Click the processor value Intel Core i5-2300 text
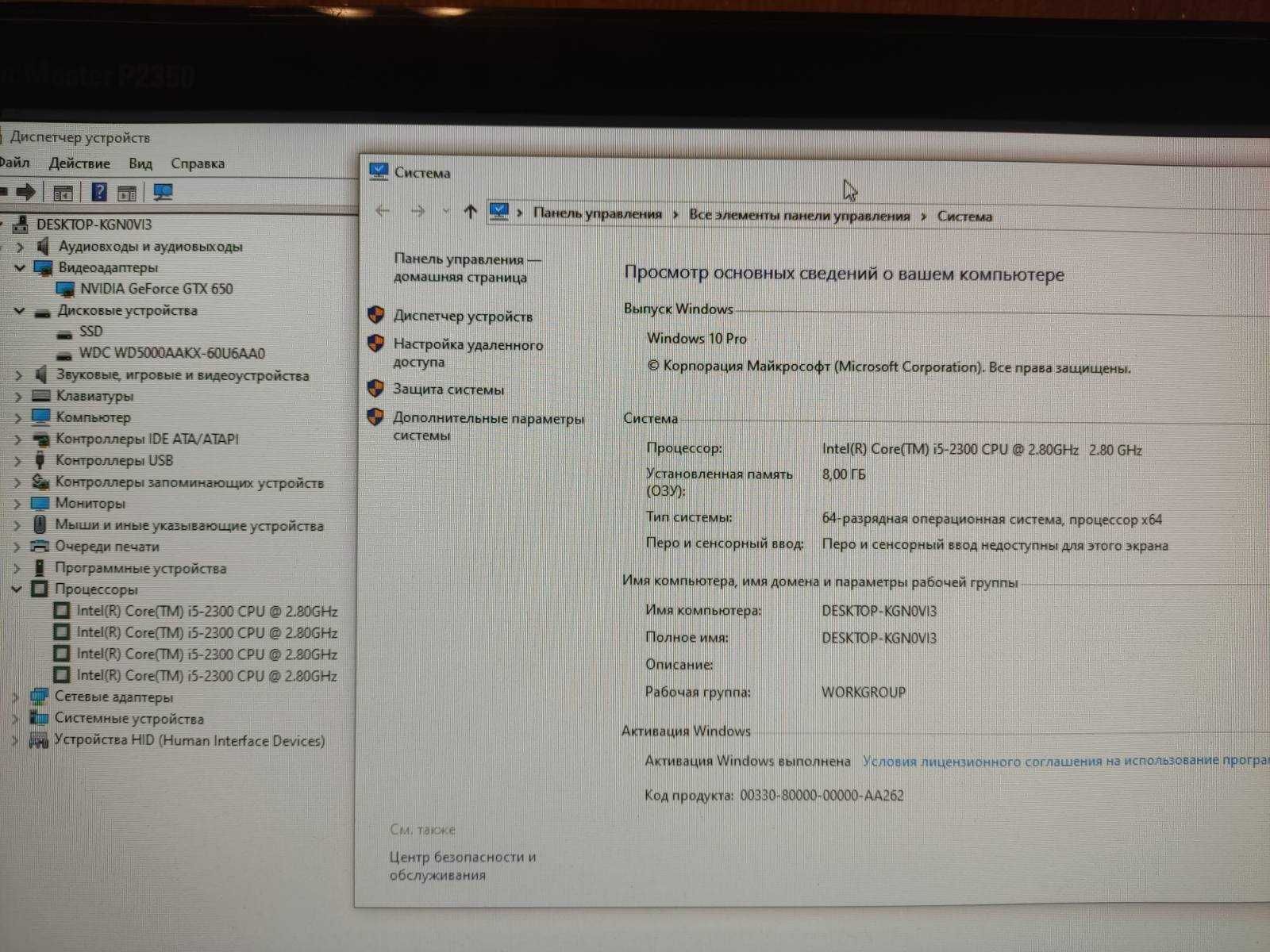 tap(982, 449)
